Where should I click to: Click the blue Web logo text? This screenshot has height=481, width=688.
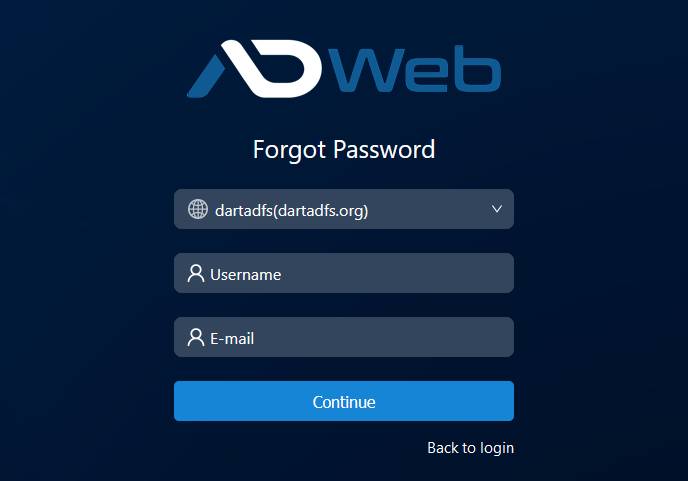[x=415, y=69]
